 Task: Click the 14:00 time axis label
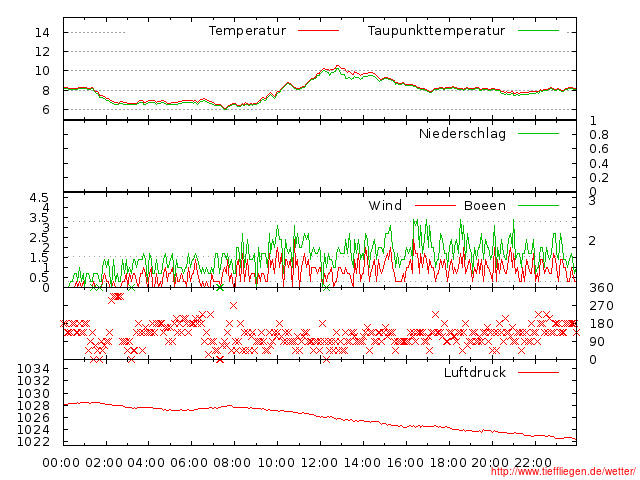[x=362, y=463]
